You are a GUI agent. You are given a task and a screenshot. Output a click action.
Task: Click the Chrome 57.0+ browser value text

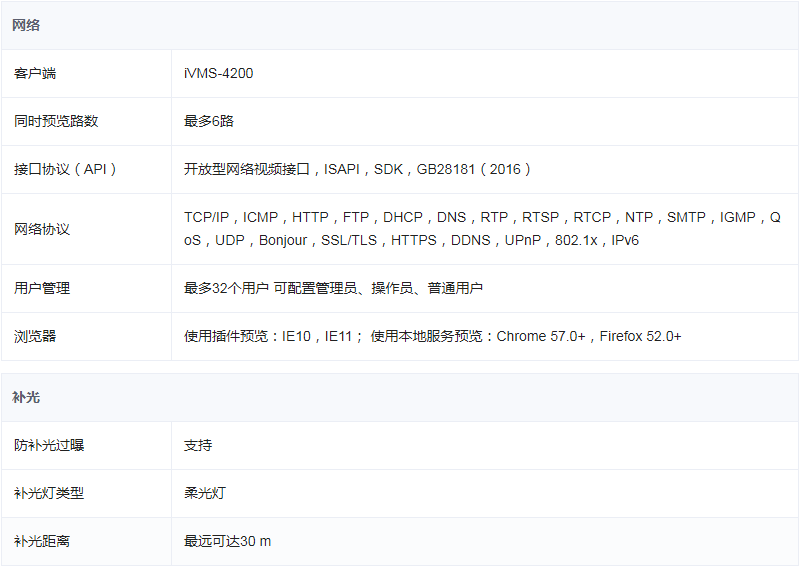click(432, 336)
